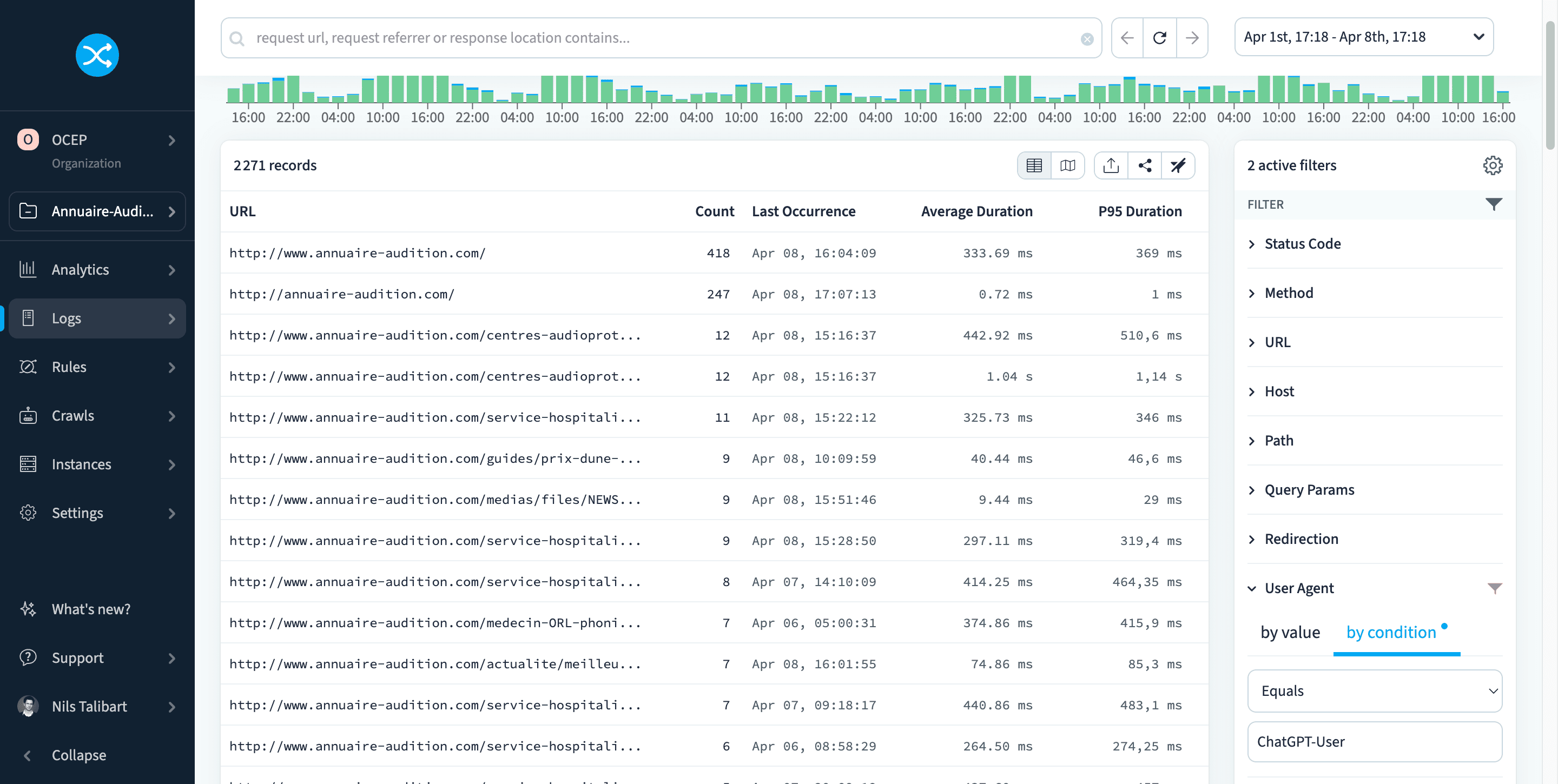
Task: Click the OCEP organization badge icon
Action: 28,139
